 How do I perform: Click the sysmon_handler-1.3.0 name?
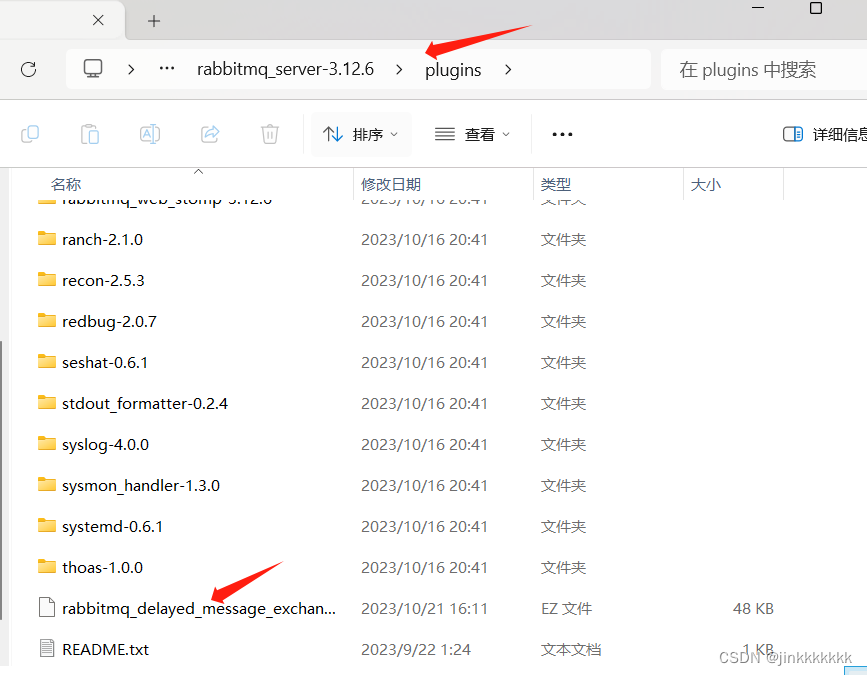point(141,485)
